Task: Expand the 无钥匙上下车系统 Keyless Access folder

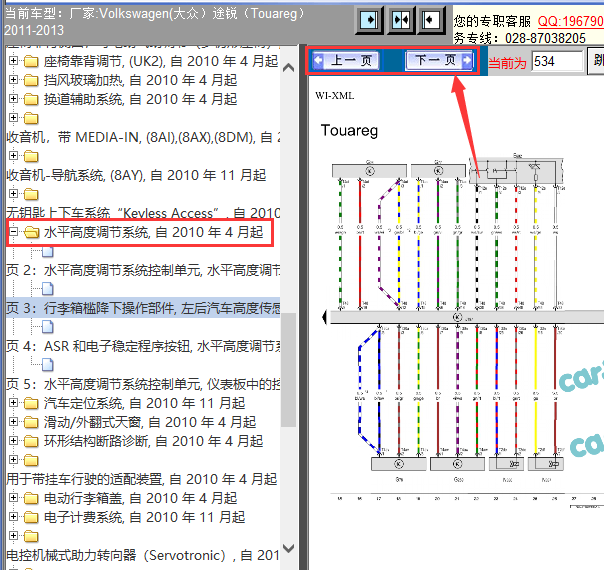Action: (x=13, y=193)
